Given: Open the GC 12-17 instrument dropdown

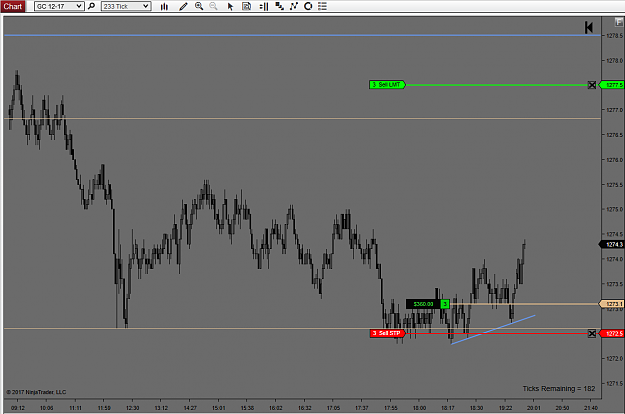Looking at the screenshot, I should 59,6.
